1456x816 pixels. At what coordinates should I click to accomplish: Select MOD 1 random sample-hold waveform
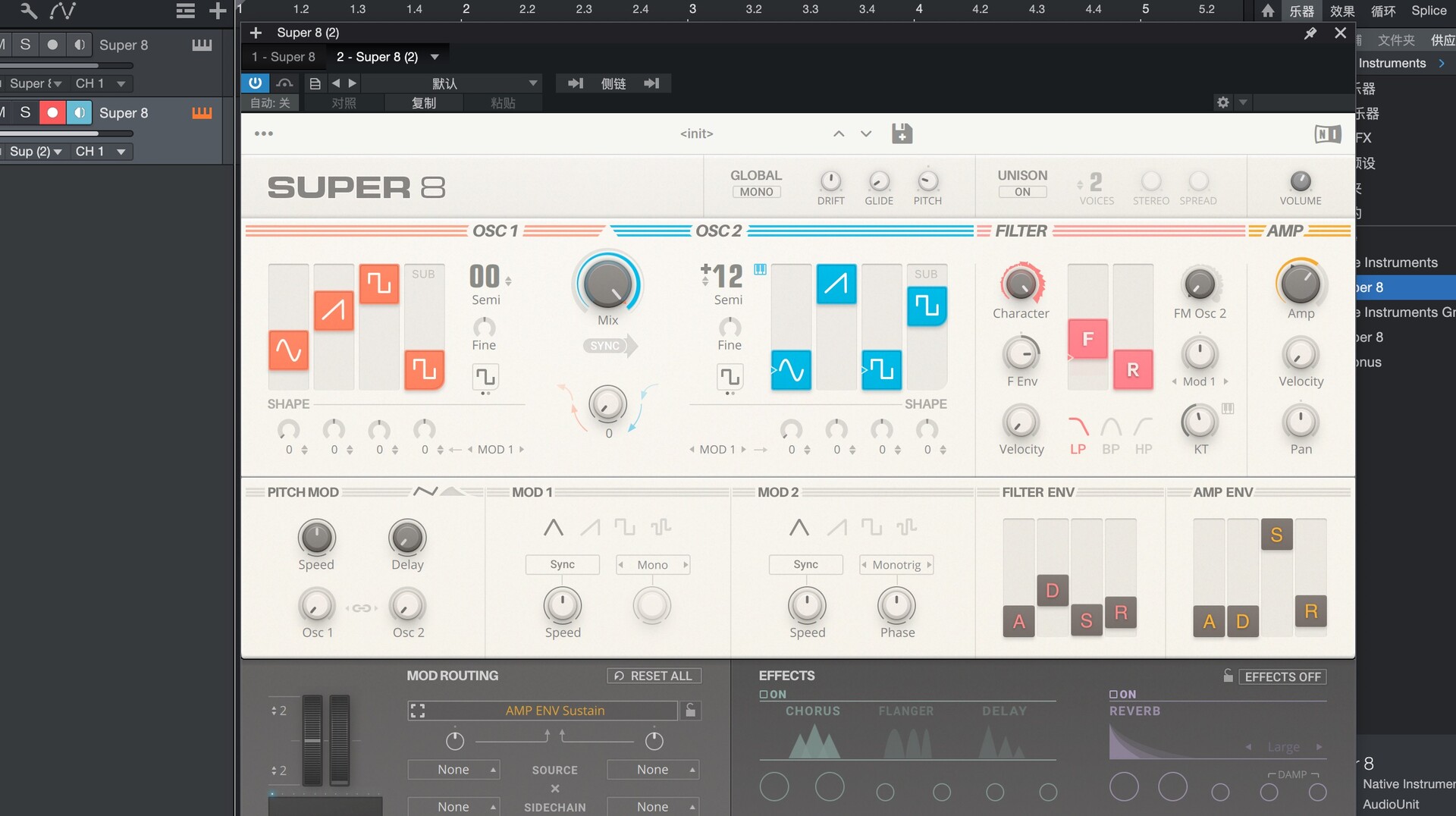(661, 527)
